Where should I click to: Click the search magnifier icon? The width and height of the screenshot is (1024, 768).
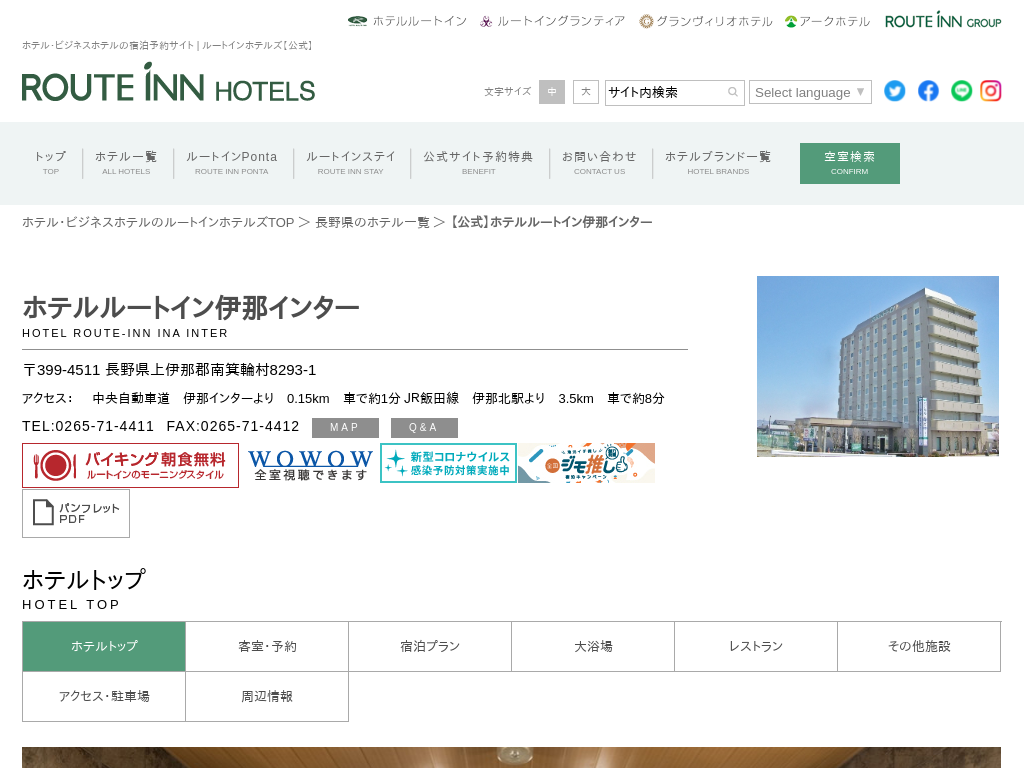[x=733, y=92]
